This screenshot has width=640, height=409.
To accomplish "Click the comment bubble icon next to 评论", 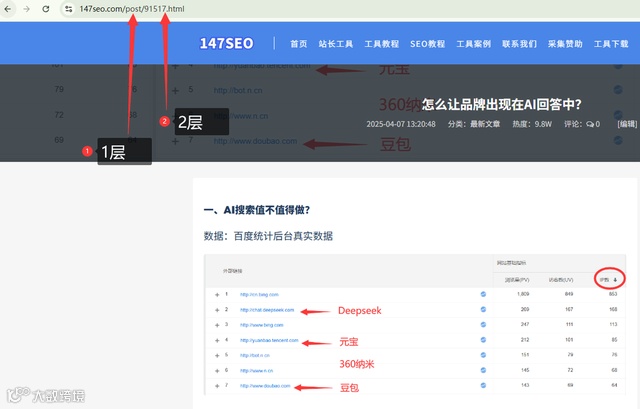I will click(590, 124).
